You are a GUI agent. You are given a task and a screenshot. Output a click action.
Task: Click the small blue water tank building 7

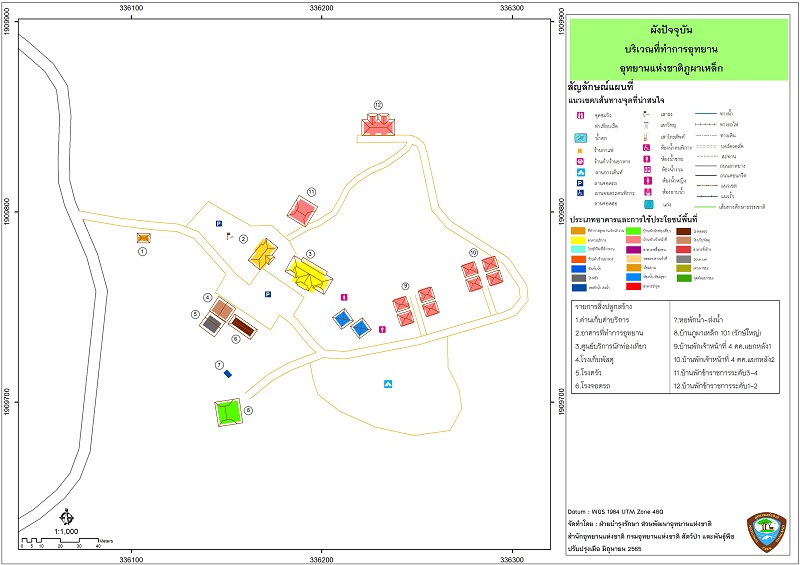tap(228, 374)
